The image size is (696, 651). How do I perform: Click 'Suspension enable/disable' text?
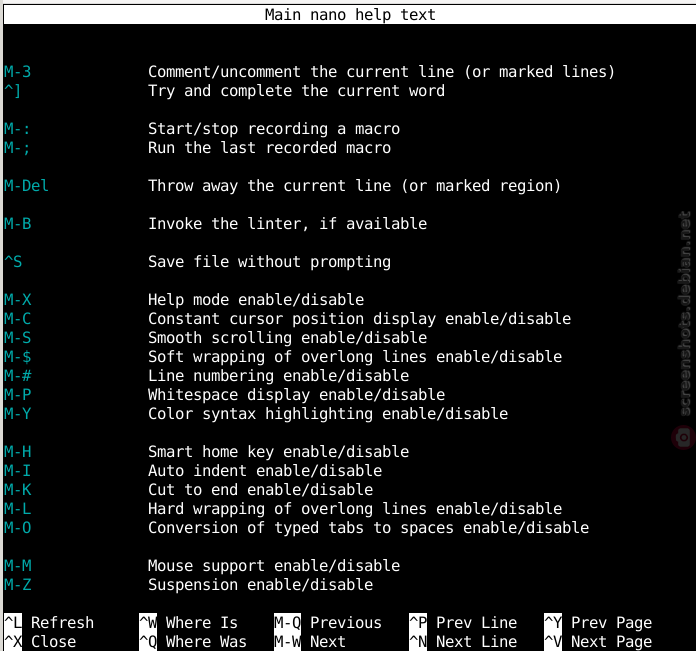click(260, 584)
